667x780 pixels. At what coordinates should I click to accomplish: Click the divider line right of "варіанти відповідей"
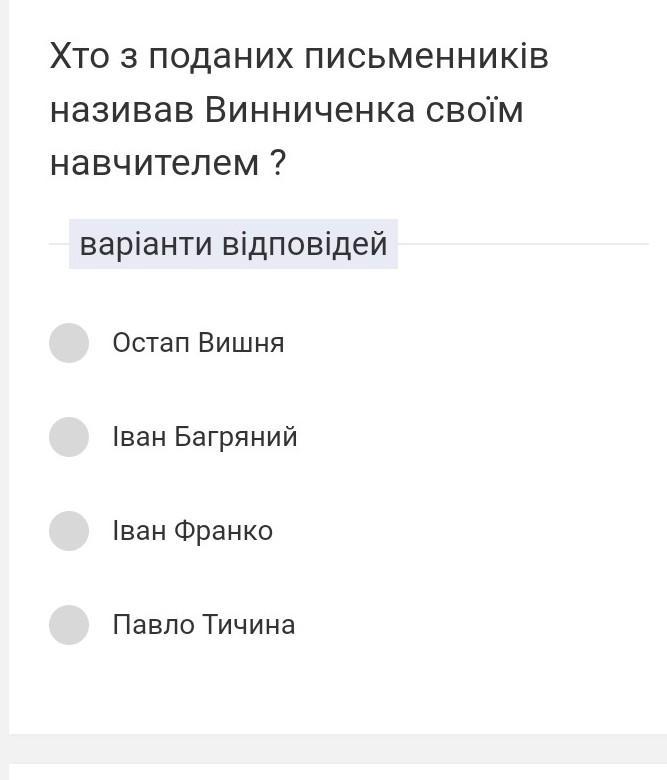(520, 244)
